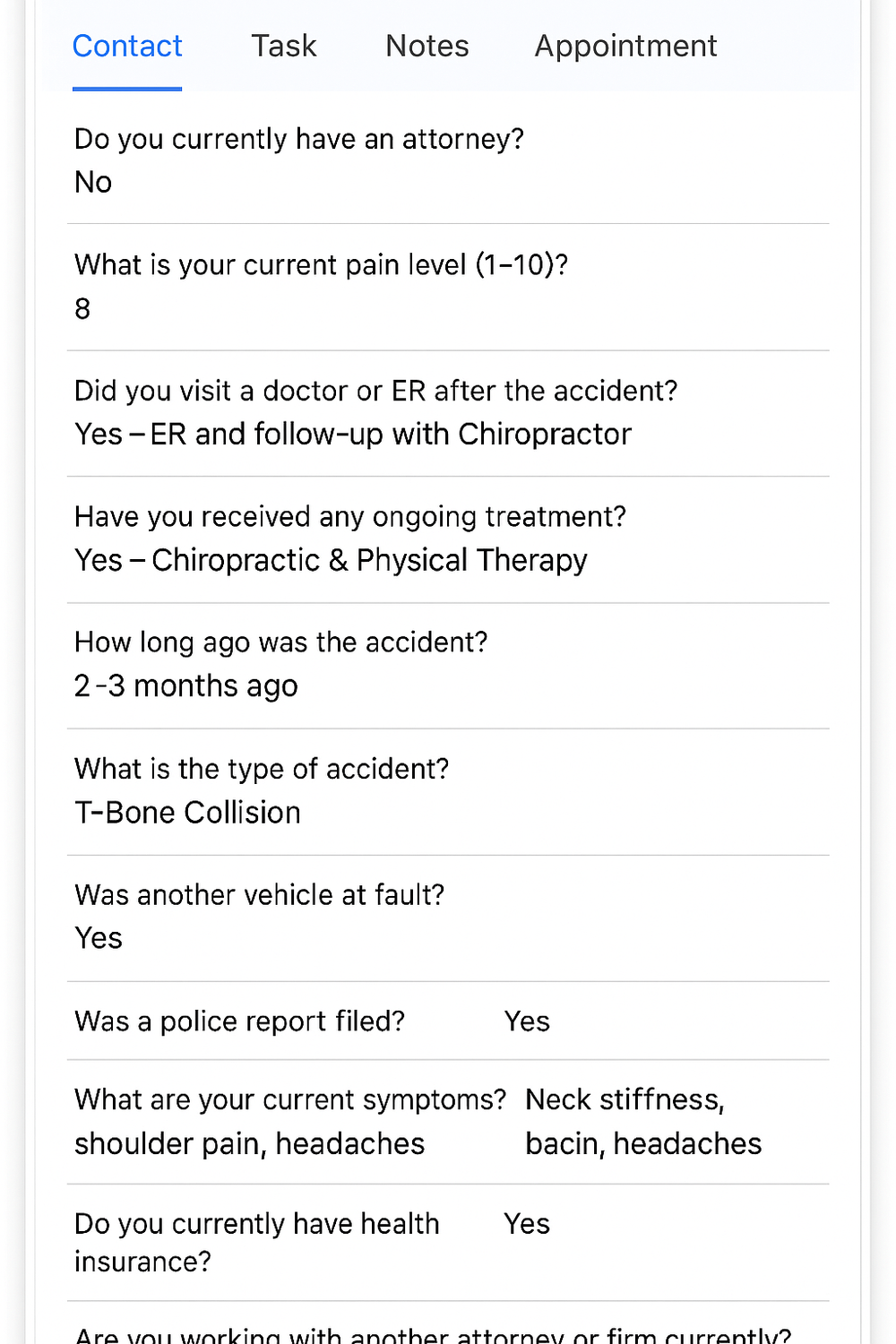Switch to the Contact tab

pos(127,46)
